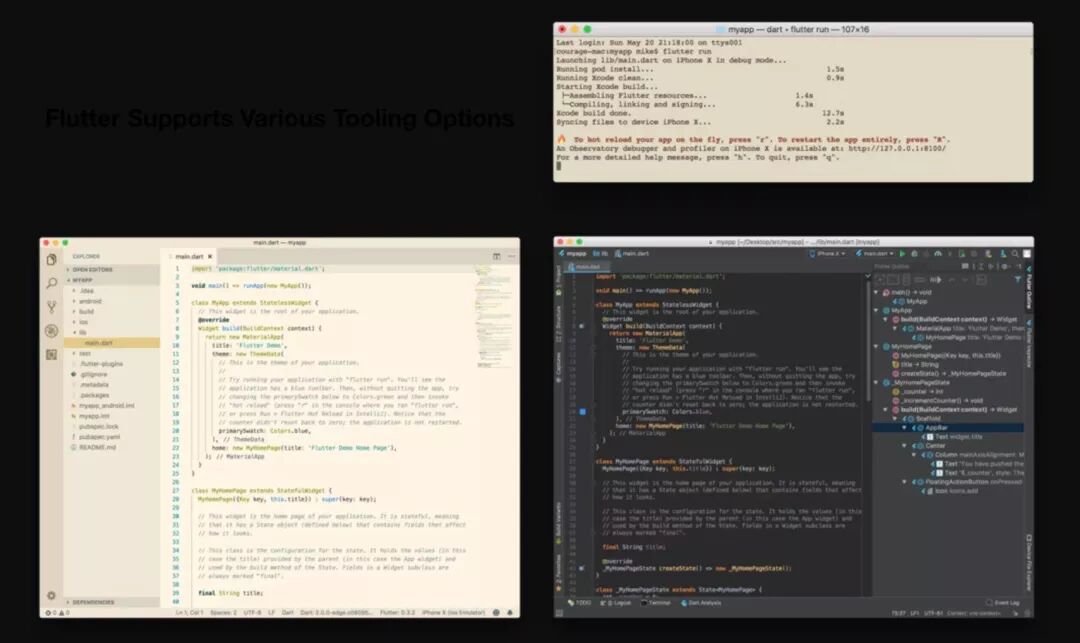This screenshot has height=643, width=1080.
Task: Close the main.dart tab in VS Code
Action: [210, 256]
